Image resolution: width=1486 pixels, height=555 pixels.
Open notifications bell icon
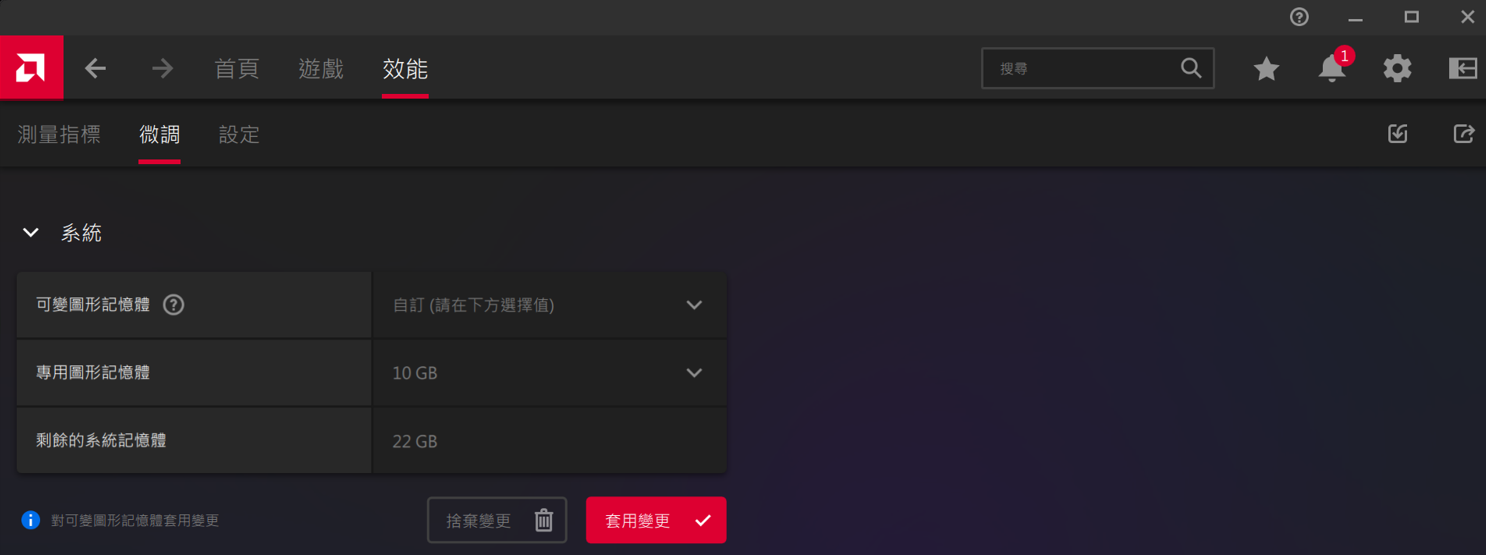point(1332,68)
